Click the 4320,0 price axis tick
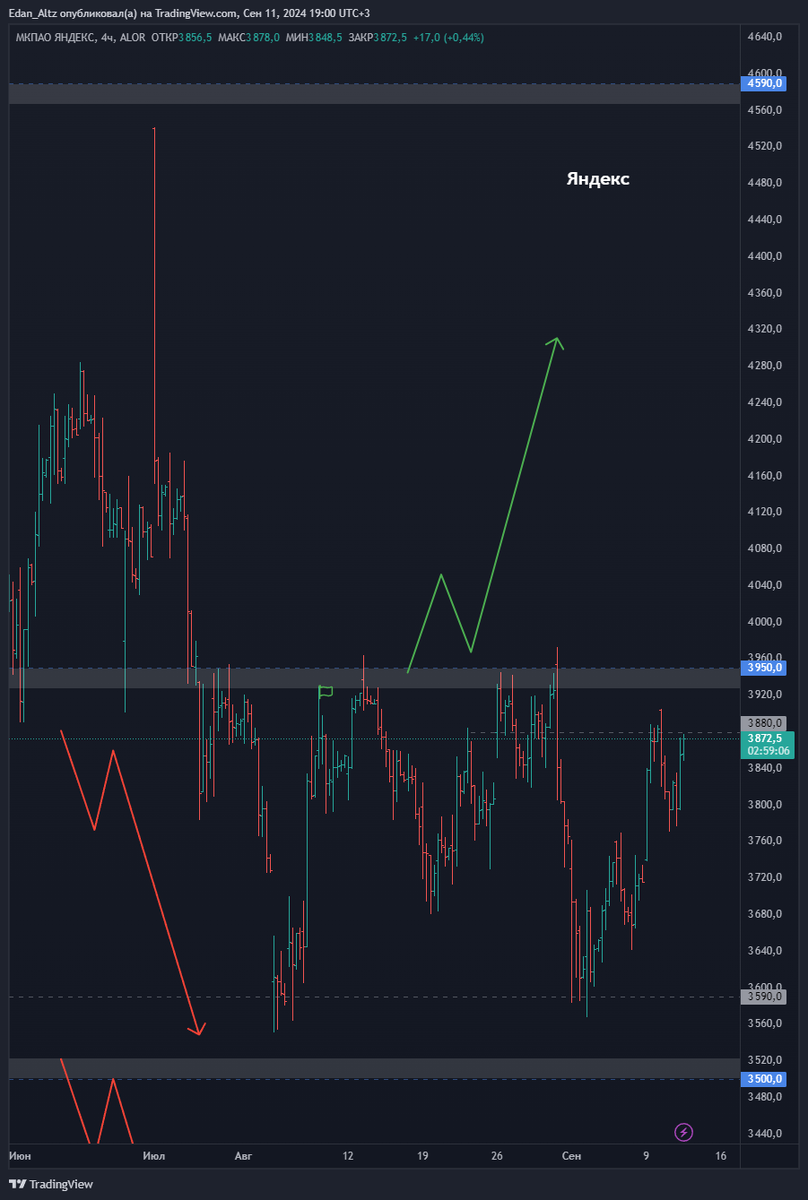The width and height of the screenshot is (808, 1200). pyautogui.click(x=765, y=329)
